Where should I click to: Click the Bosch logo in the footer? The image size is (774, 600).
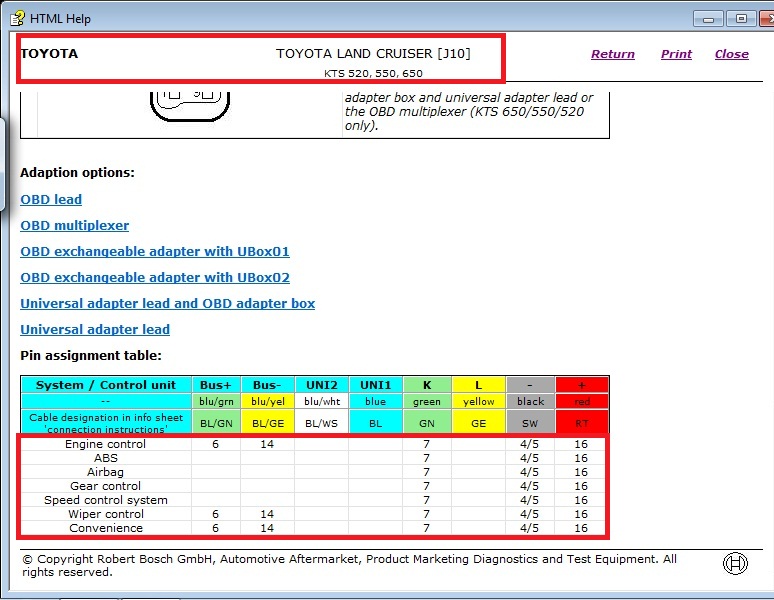pos(734,564)
